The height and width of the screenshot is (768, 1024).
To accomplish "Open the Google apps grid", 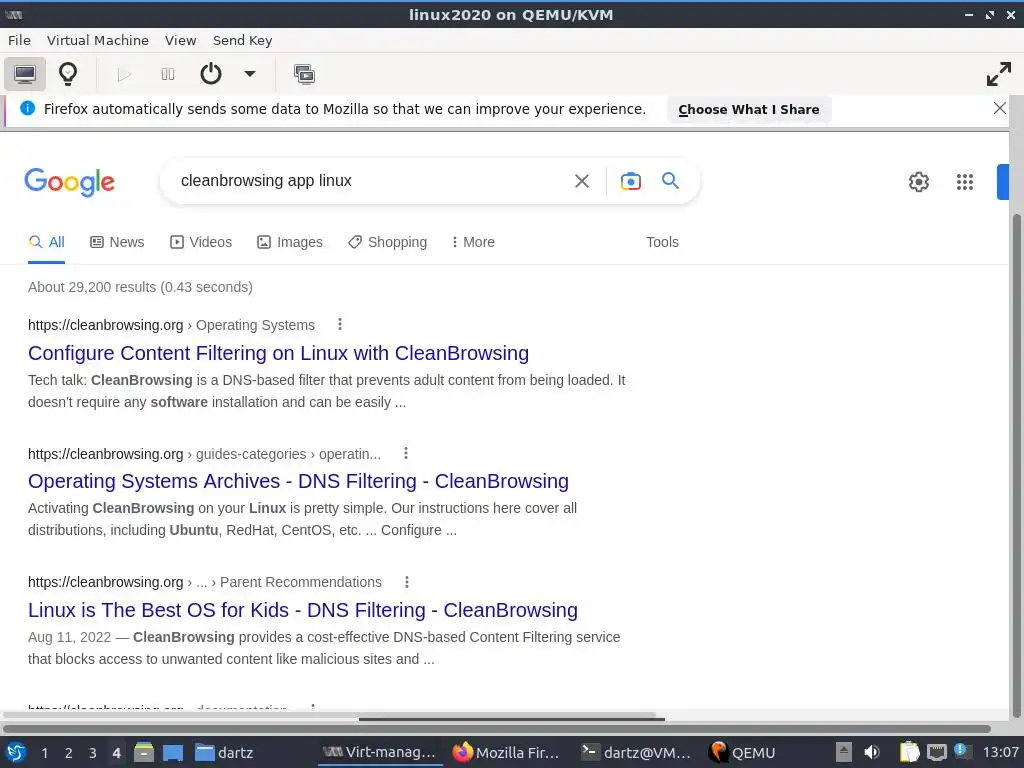I will click(965, 182).
